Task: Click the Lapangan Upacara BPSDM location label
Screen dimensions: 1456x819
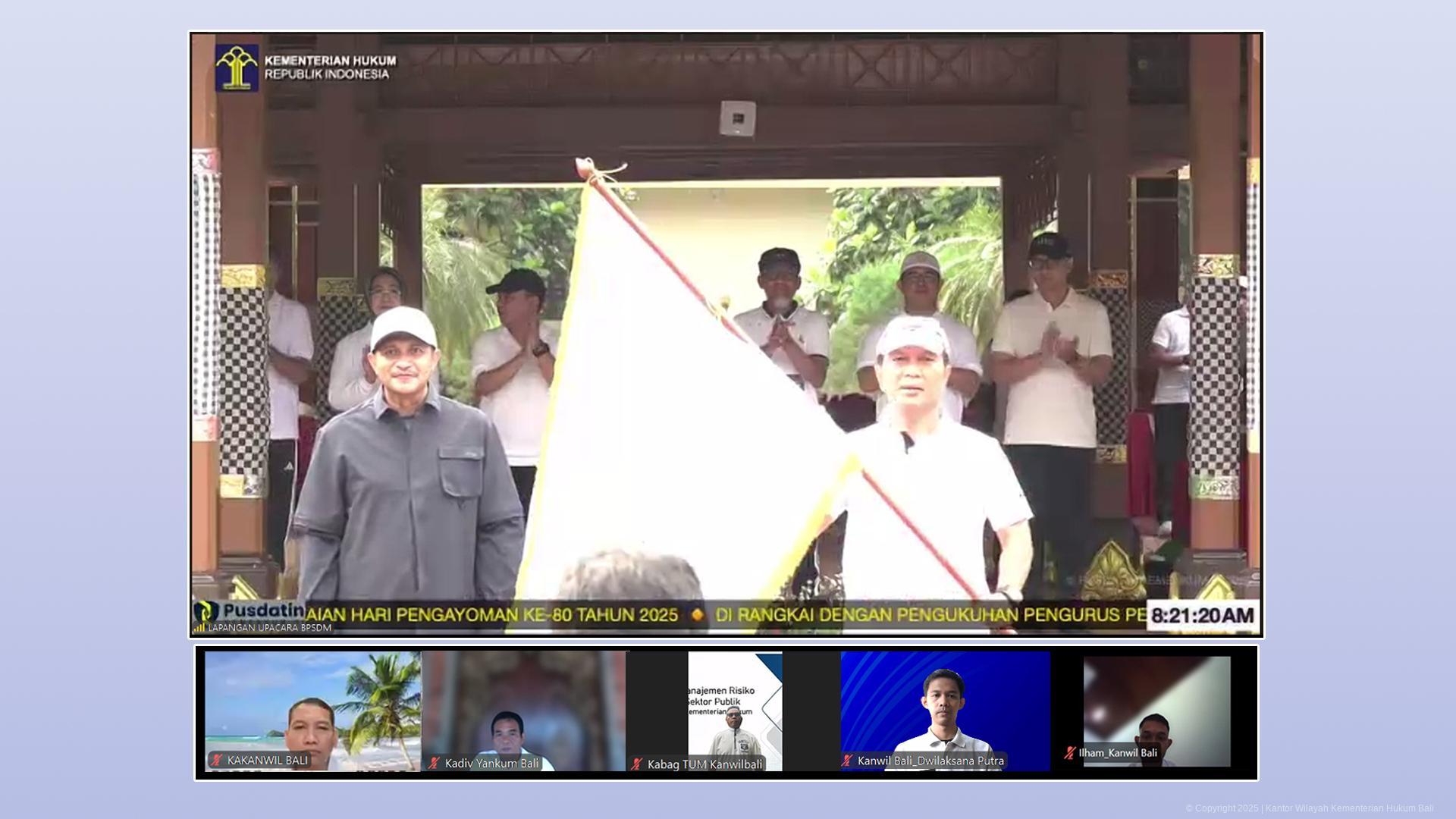Action: [269, 628]
